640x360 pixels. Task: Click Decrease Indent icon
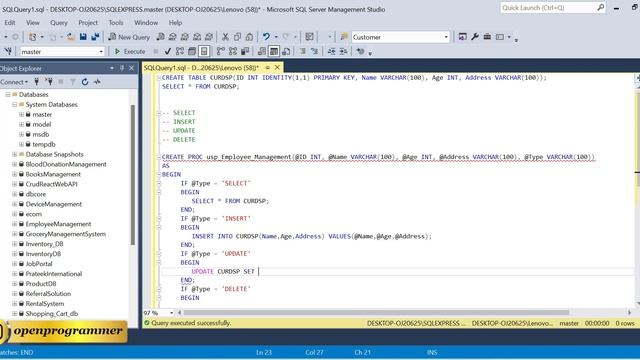click(x=331, y=51)
